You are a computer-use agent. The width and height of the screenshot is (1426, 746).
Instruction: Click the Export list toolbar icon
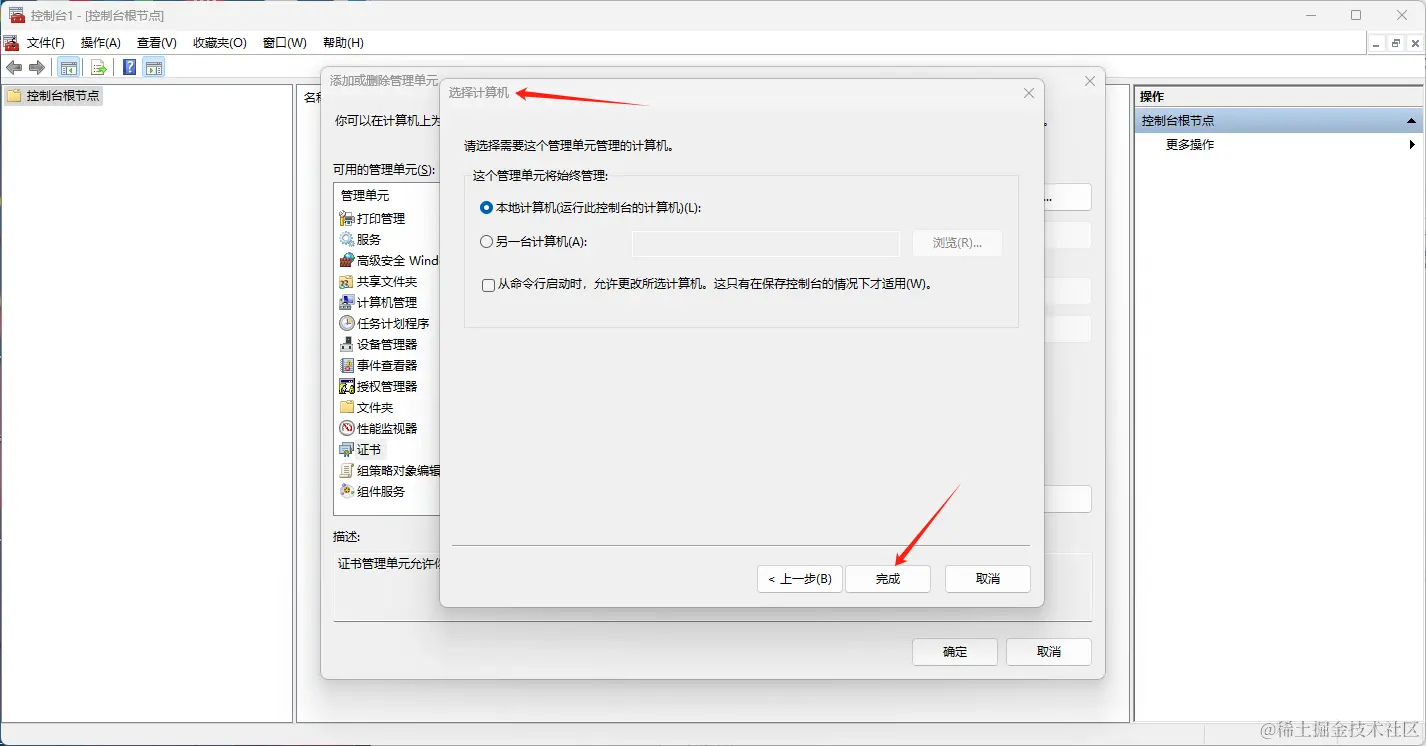(x=98, y=67)
